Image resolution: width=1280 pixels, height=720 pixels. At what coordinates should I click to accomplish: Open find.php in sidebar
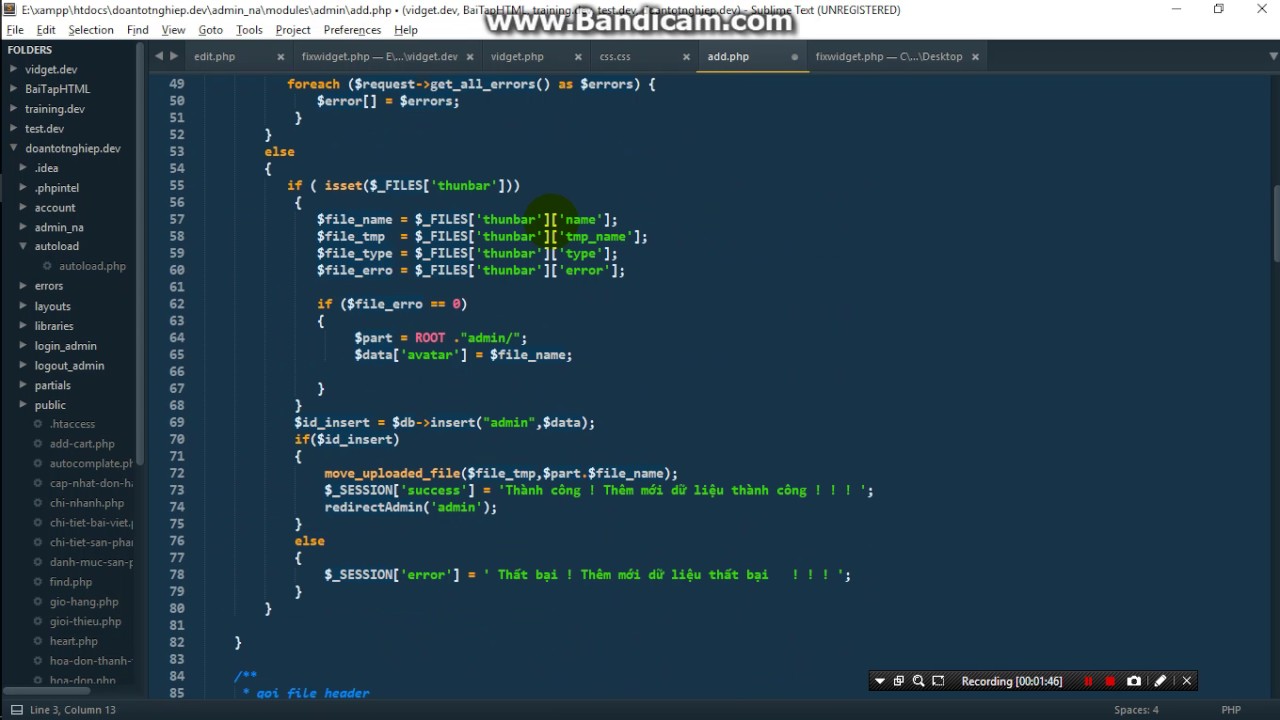(71, 582)
